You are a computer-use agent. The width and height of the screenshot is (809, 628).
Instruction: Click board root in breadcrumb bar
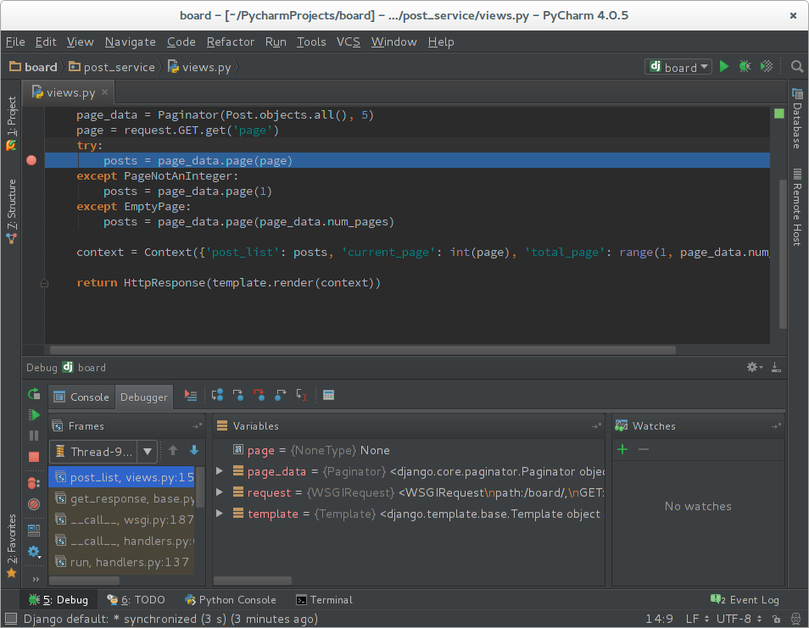tap(34, 67)
